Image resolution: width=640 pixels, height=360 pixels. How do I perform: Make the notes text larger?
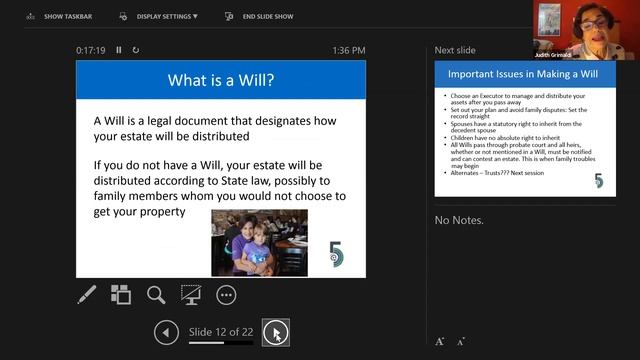click(440, 341)
